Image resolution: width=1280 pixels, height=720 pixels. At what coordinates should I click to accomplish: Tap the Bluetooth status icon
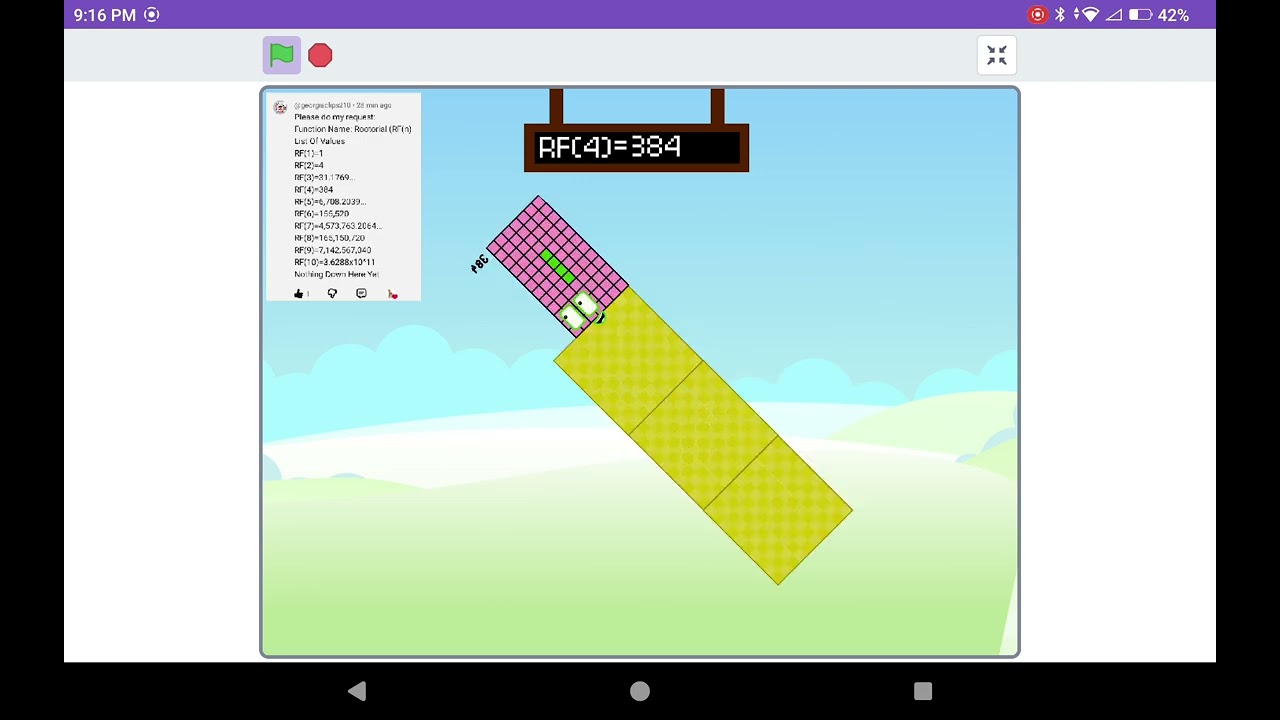[x=1060, y=15]
